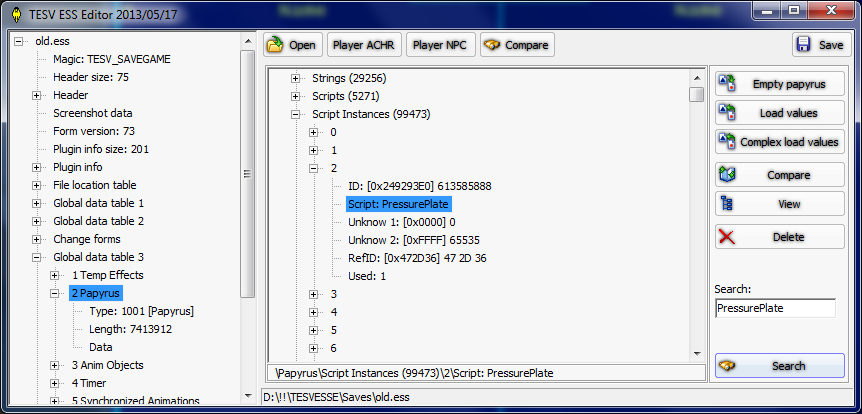The width and height of the screenshot is (862, 414).
Task: Click the Open button with folder icon
Action: coord(291,45)
